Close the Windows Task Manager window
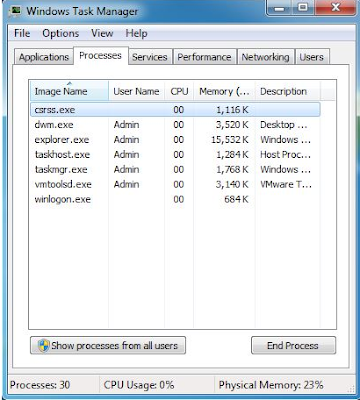Screen dimensions: 360x400 [335, 8]
